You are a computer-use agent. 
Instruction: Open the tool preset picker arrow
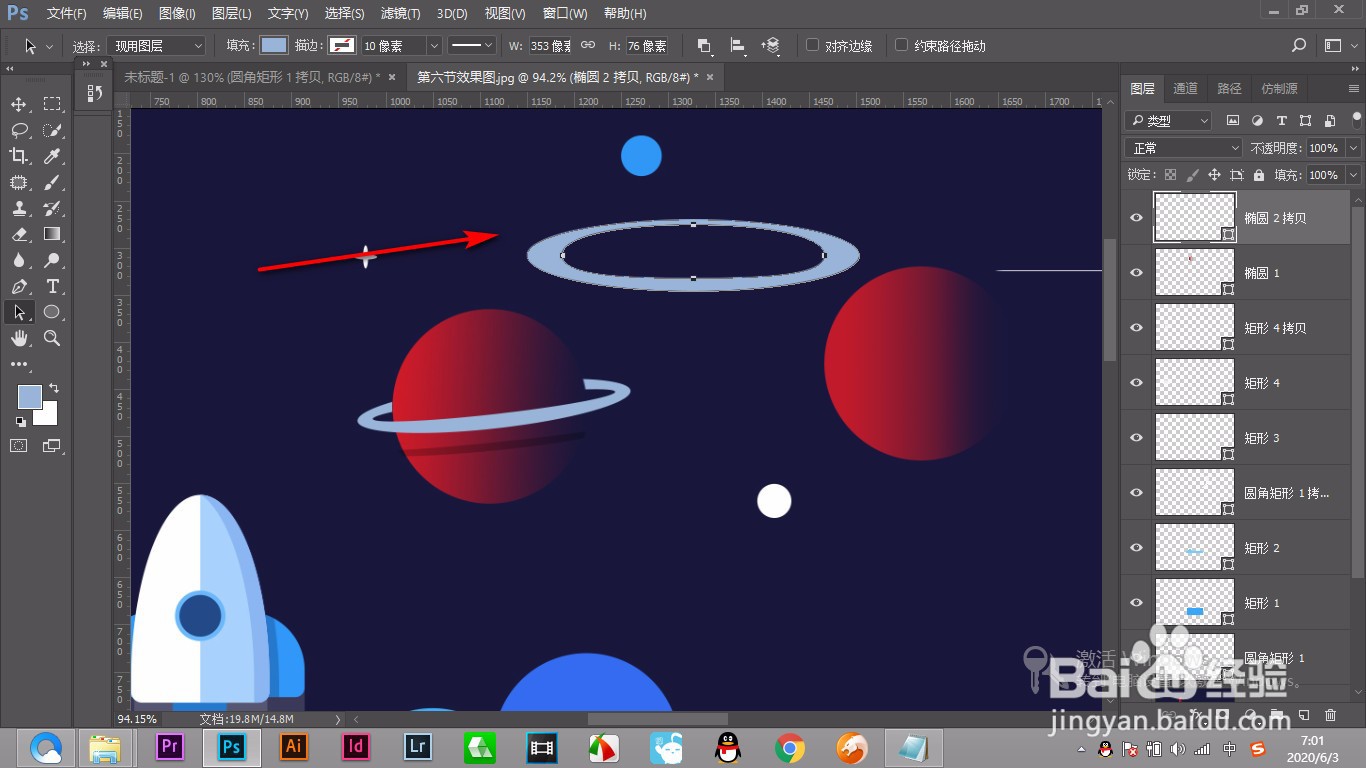click(x=49, y=46)
